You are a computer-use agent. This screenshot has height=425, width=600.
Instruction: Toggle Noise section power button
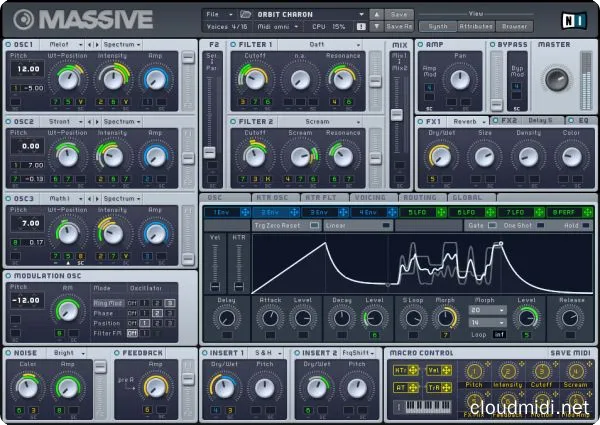[8, 353]
